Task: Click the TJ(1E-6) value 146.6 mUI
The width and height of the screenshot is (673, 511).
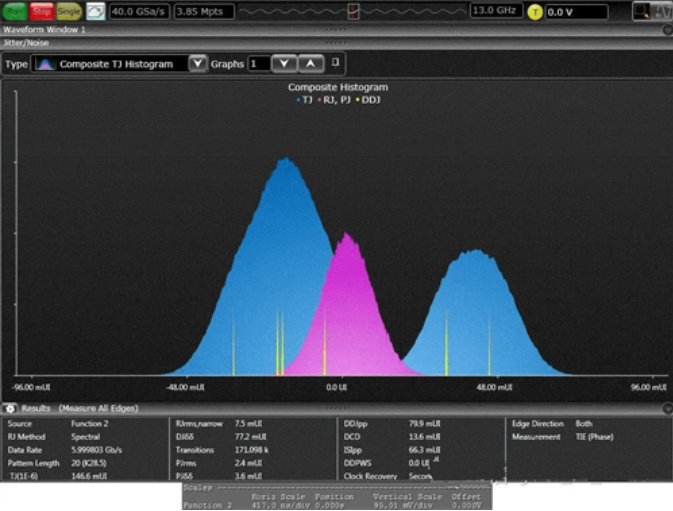Action: 89,476
